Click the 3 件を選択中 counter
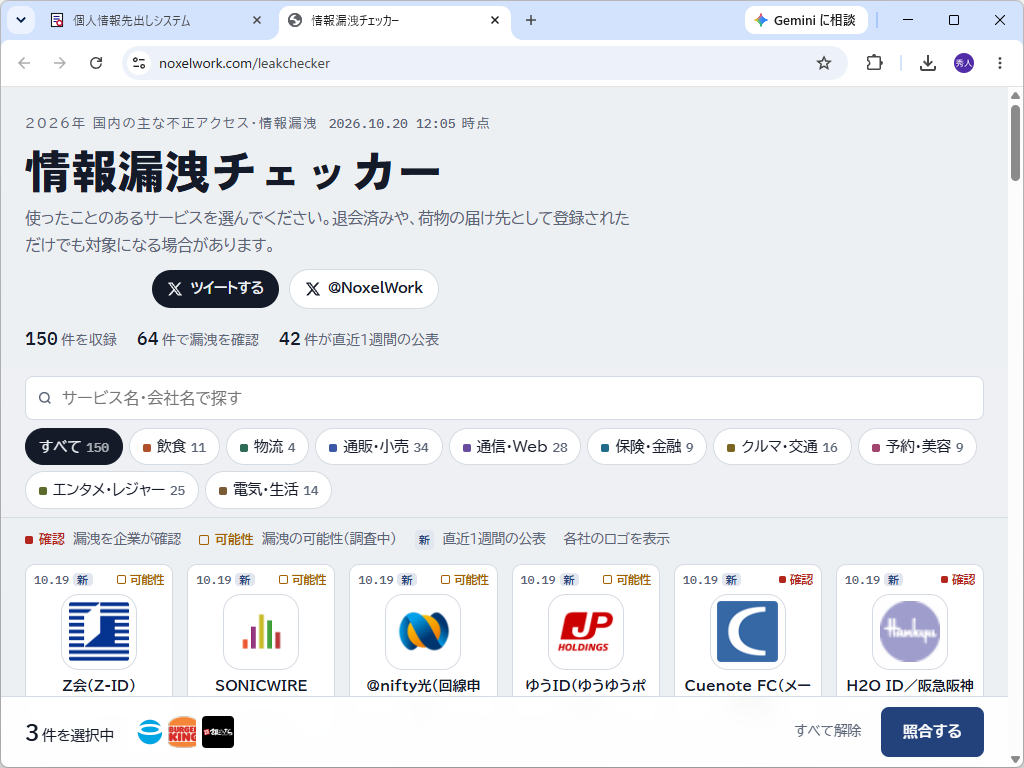Image resolution: width=1024 pixels, height=768 pixels. click(70, 733)
